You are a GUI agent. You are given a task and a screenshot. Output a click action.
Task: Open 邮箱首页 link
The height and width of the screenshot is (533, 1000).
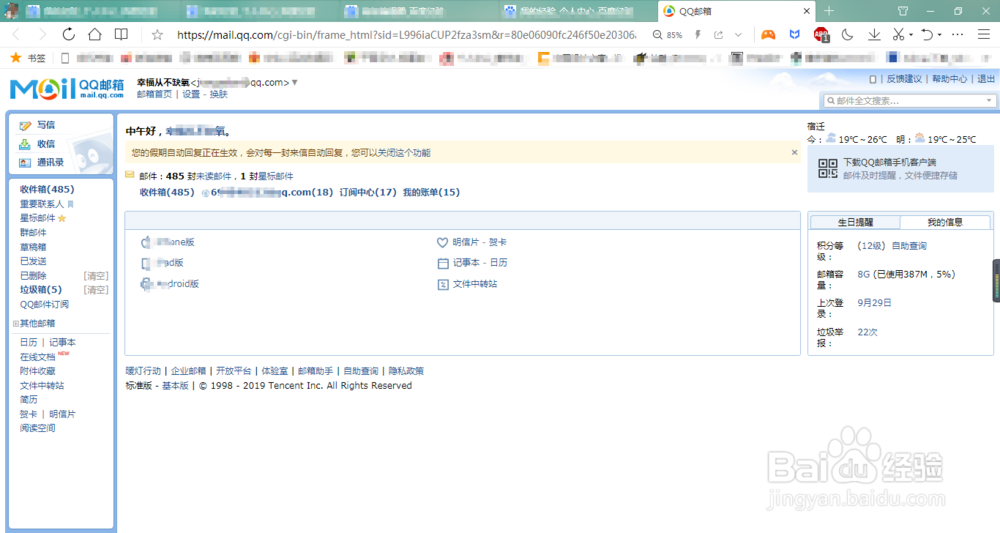154,94
